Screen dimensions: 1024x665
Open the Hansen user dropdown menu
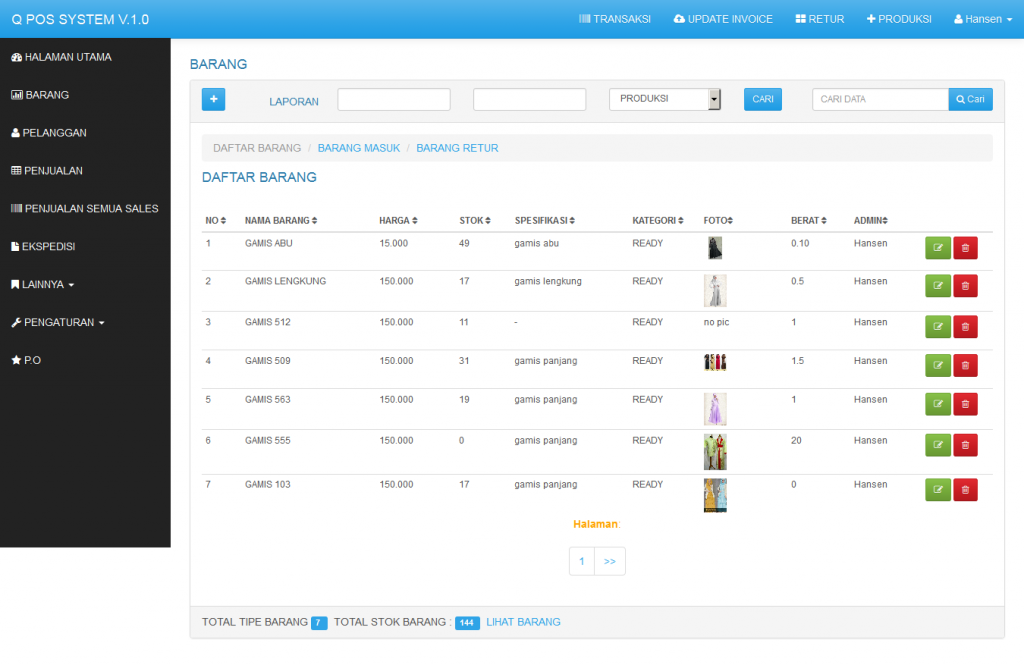[x=983, y=19]
